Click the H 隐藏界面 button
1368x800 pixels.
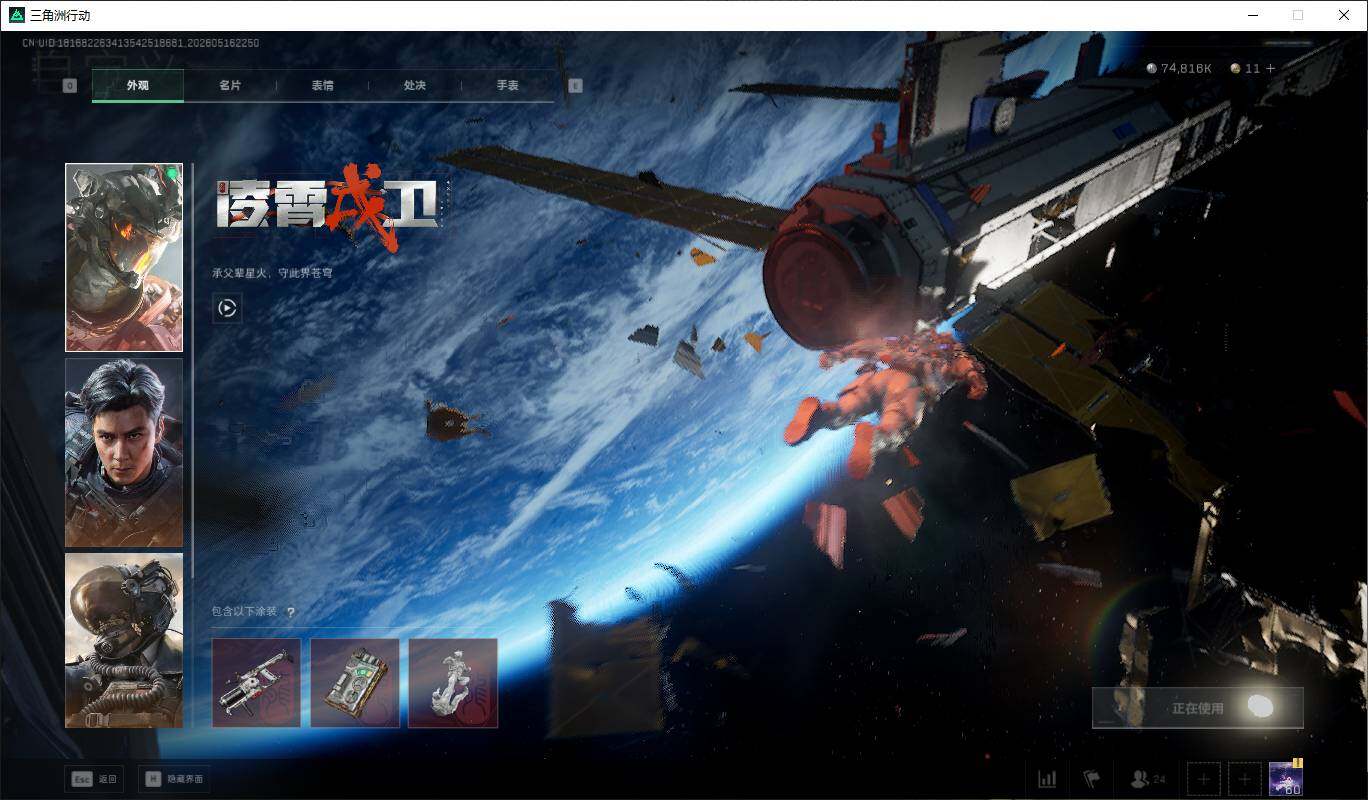pos(175,779)
